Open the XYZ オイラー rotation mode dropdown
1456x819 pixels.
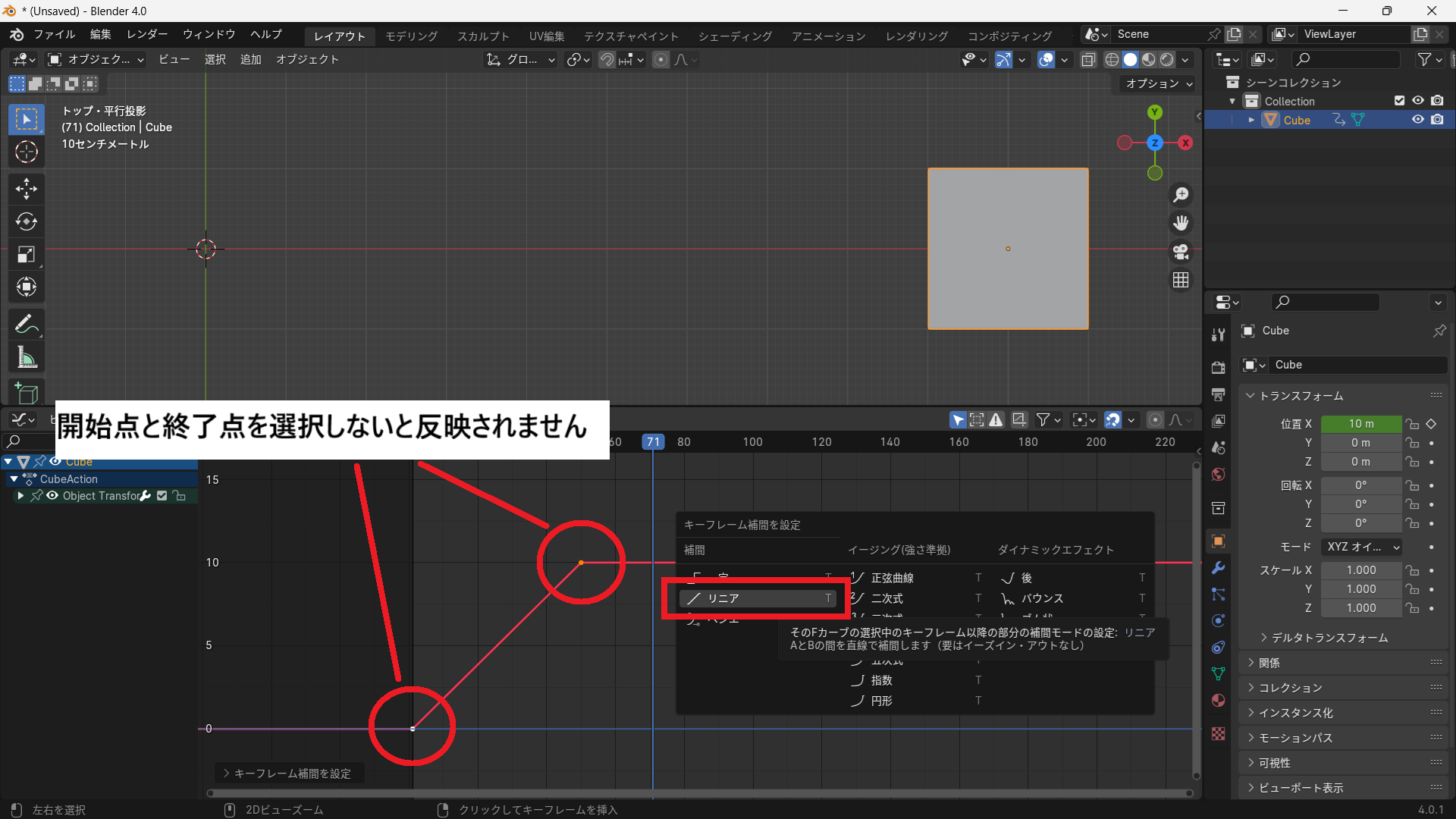click(x=1361, y=547)
